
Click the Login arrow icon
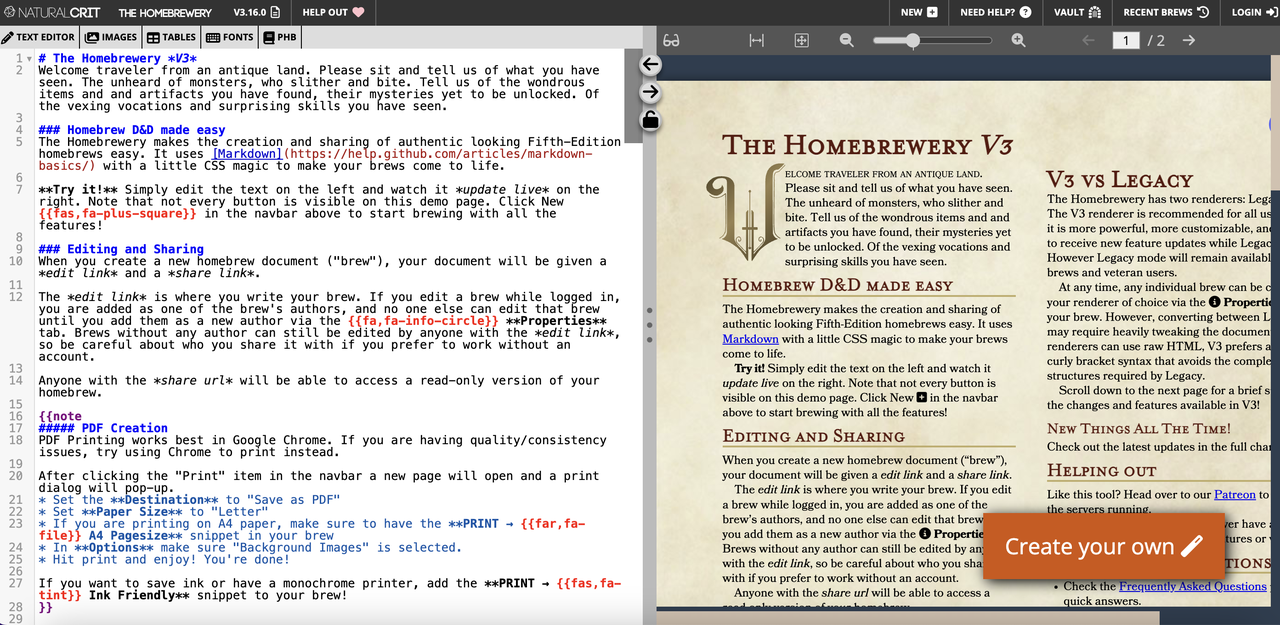point(1272,12)
